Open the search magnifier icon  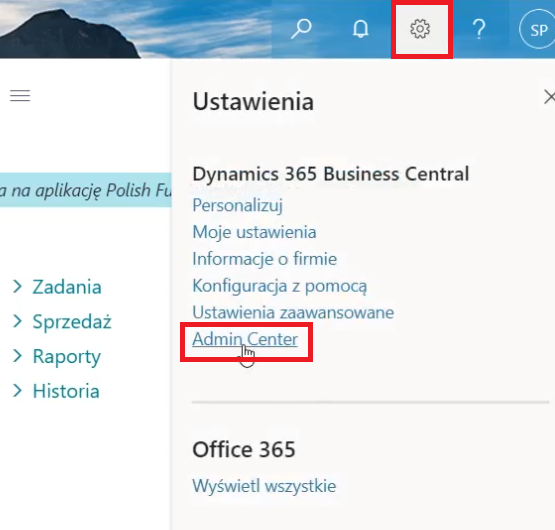coord(301,29)
